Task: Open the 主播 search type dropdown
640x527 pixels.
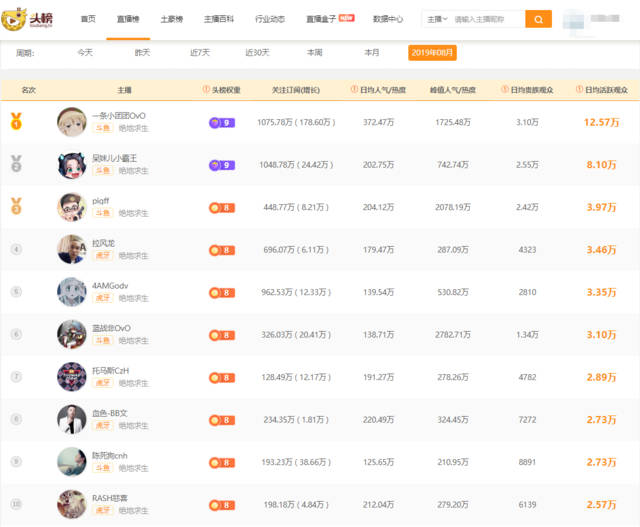Action: (x=437, y=19)
